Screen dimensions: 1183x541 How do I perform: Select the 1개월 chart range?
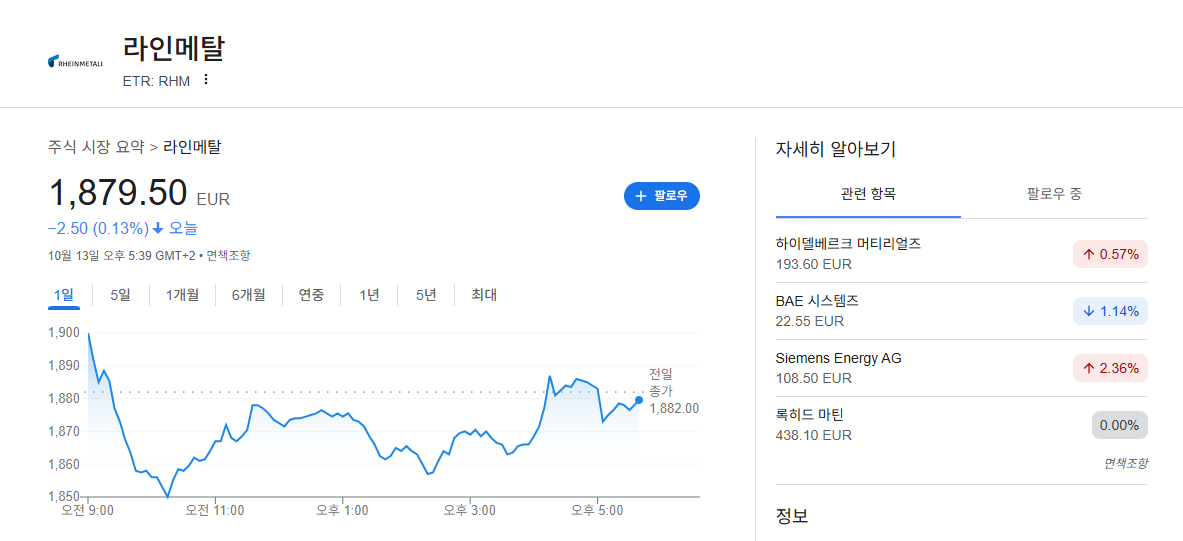pos(183,295)
